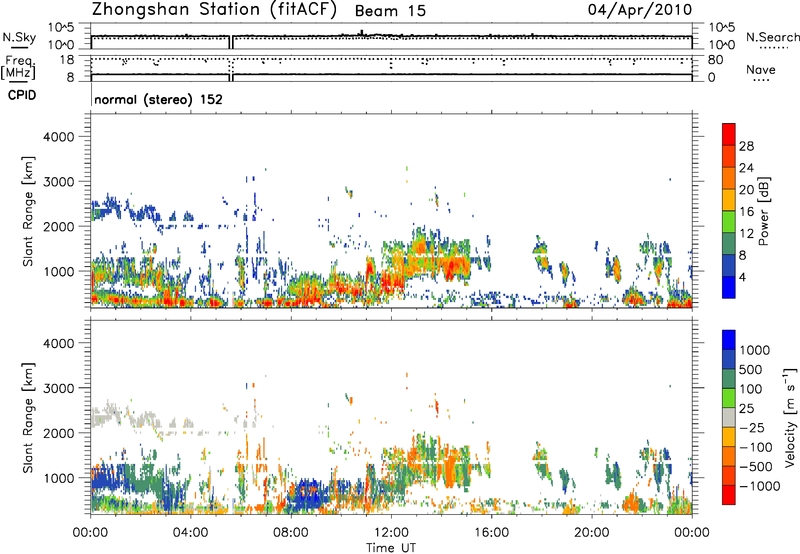Click the 04/Apr/2010 date label
Image resolution: width=800 pixels, height=554 pixels.
[x=640, y=10]
